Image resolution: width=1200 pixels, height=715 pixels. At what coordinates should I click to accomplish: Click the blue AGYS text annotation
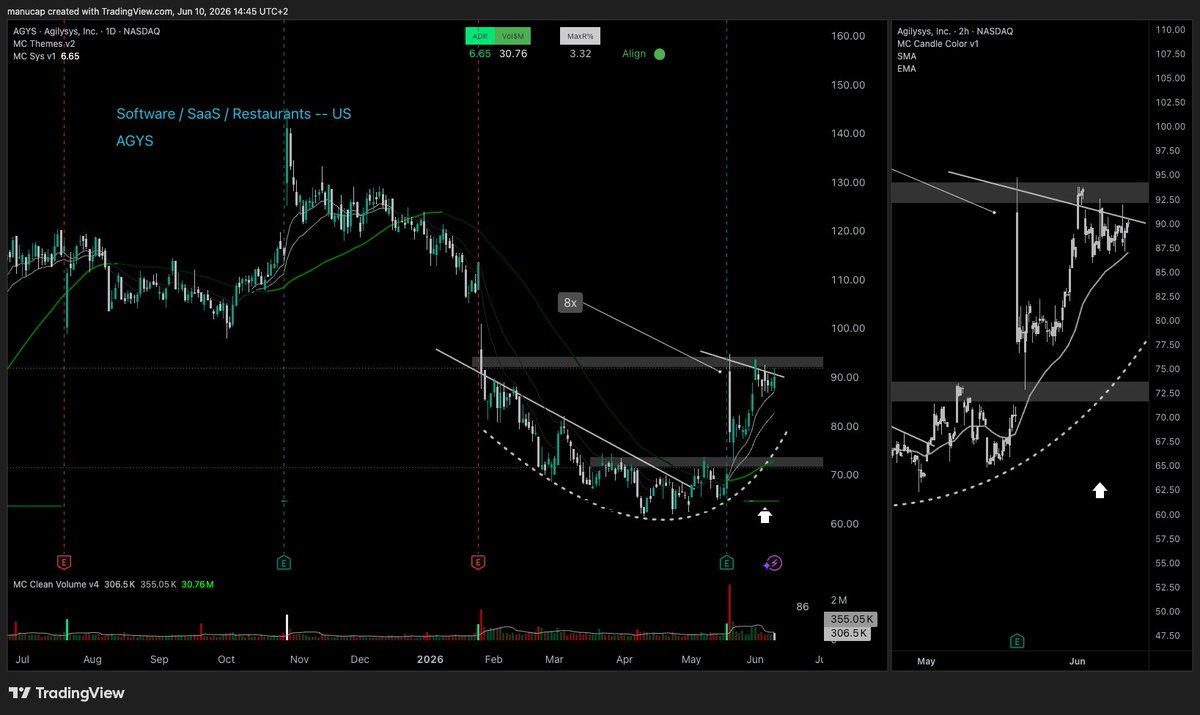(135, 142)
